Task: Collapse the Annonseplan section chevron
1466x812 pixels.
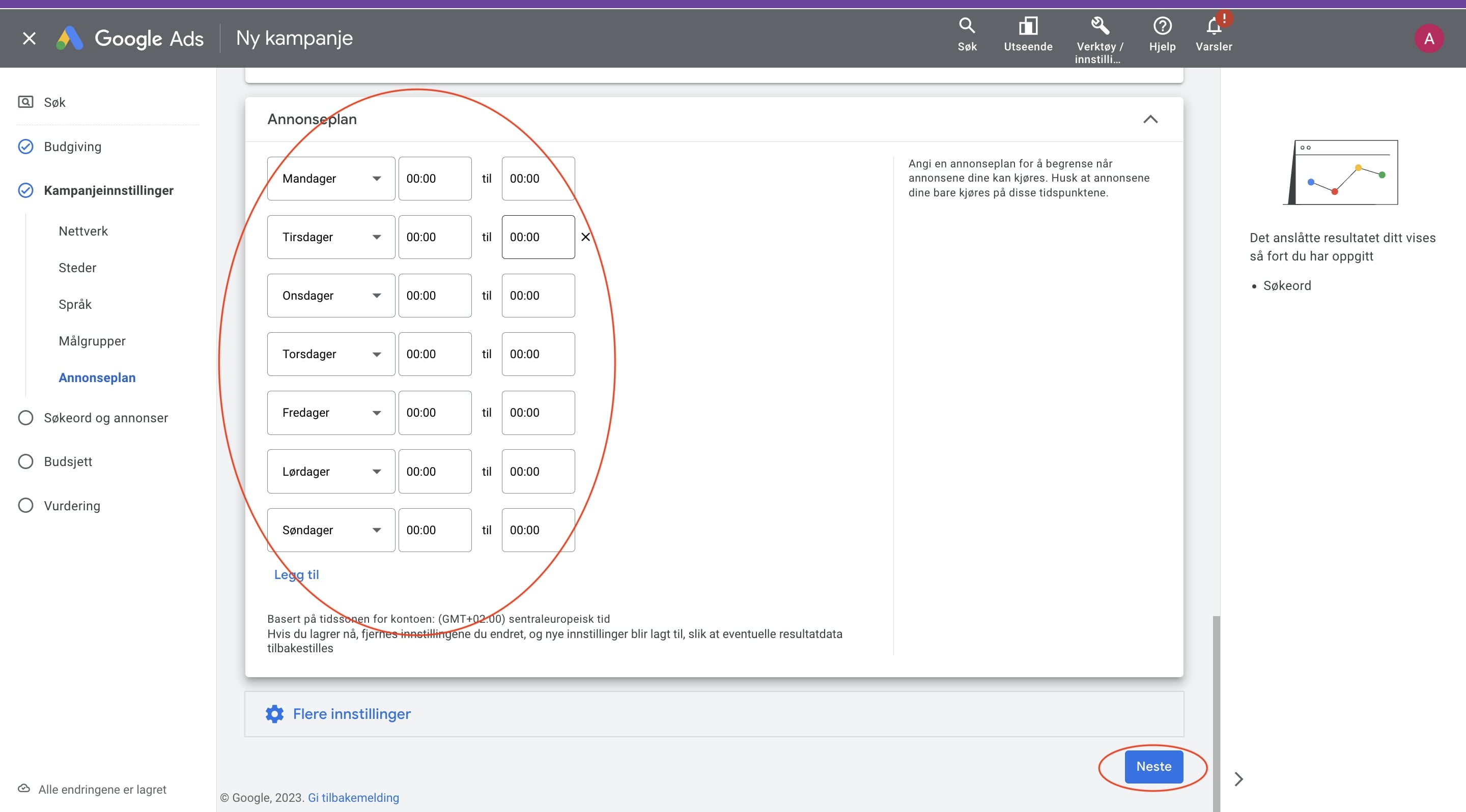Action: [x=1150, y=120]
